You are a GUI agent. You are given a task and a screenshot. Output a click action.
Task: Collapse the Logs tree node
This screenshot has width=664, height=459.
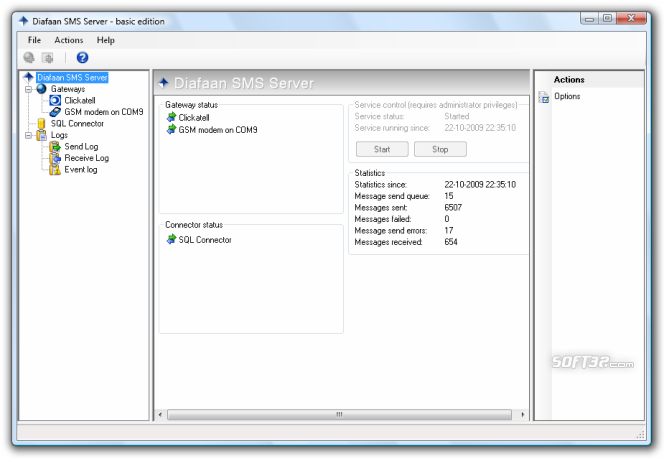coord(28,135)
